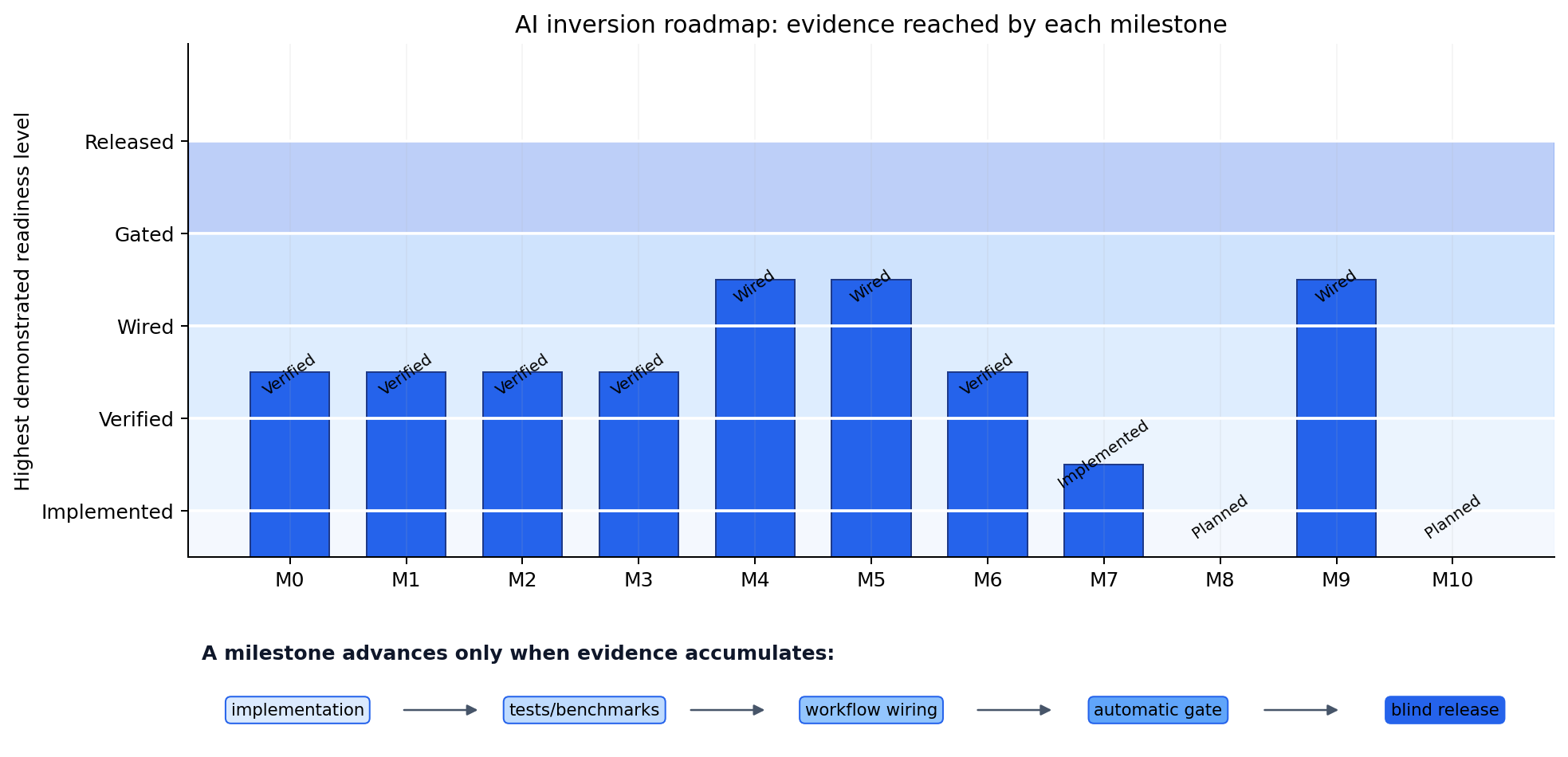Image resolution: width=1568 pixels, height=757 pixels.
Task: Click the M10 x-axis label
Action: (x=1452, y=580)
